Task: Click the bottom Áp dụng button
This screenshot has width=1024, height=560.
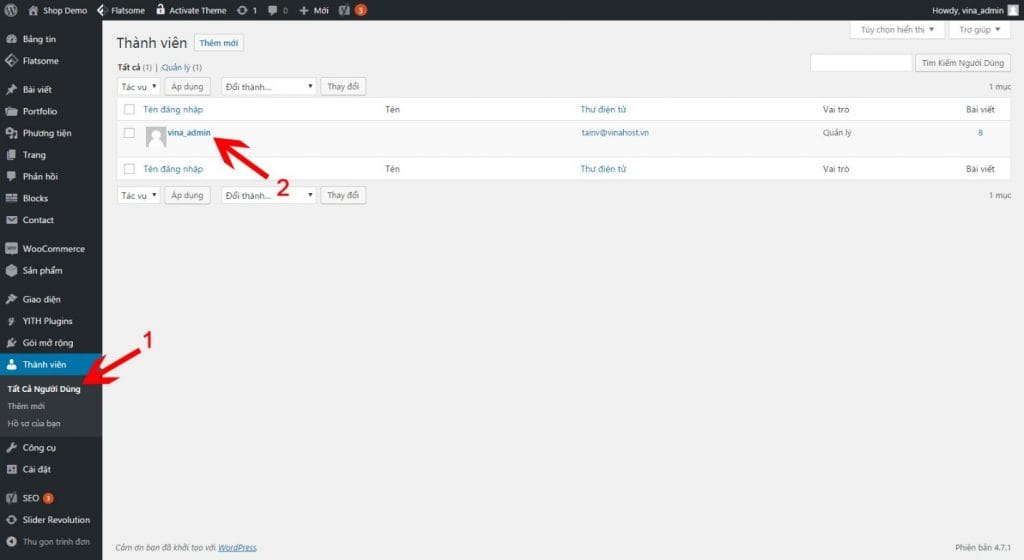Action: (187, 195)
